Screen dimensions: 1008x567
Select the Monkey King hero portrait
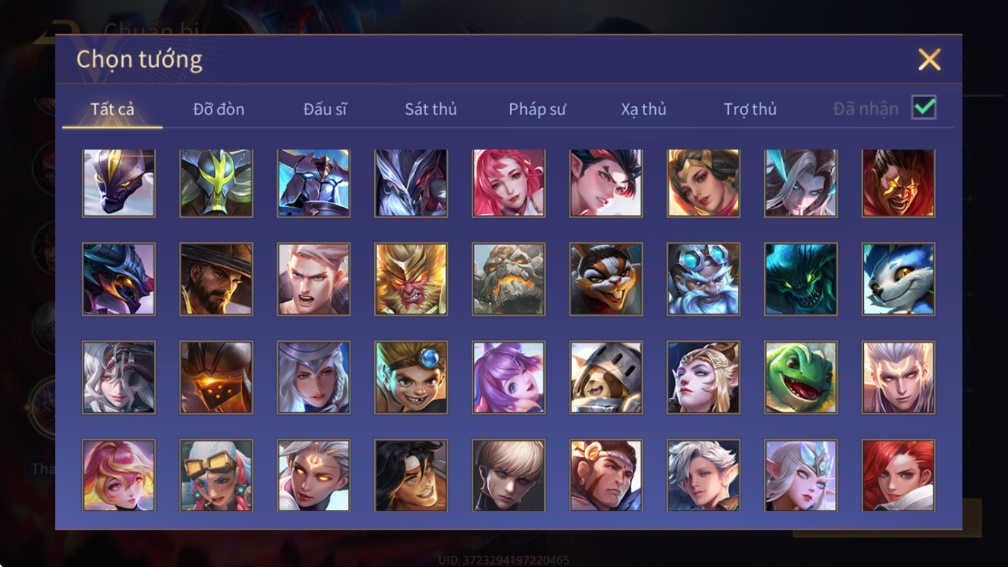tap(411, 279)
